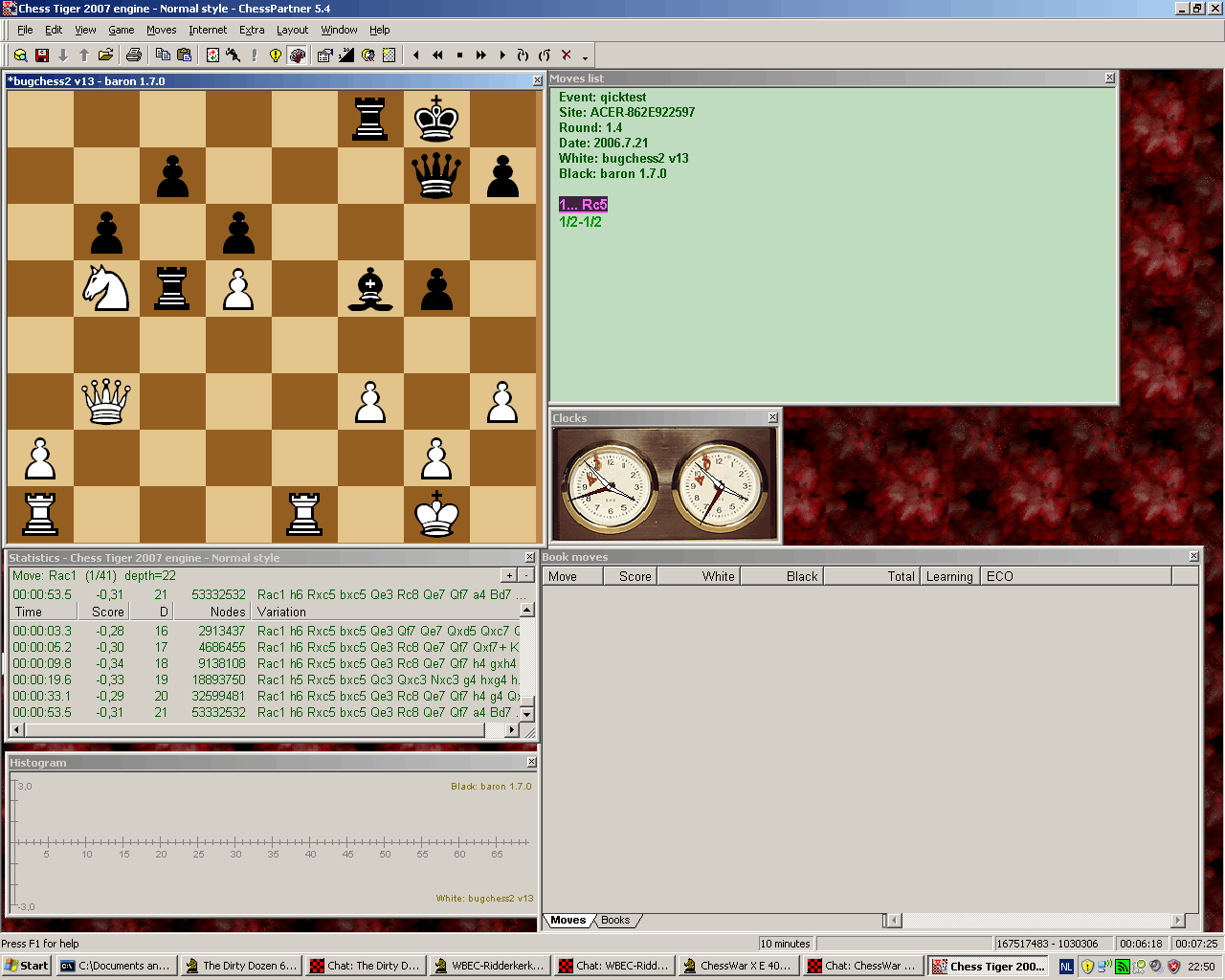The width and height of the screenshot is (1225, 980).
Task: Close the Histogram panel
Action: (532, 762)
